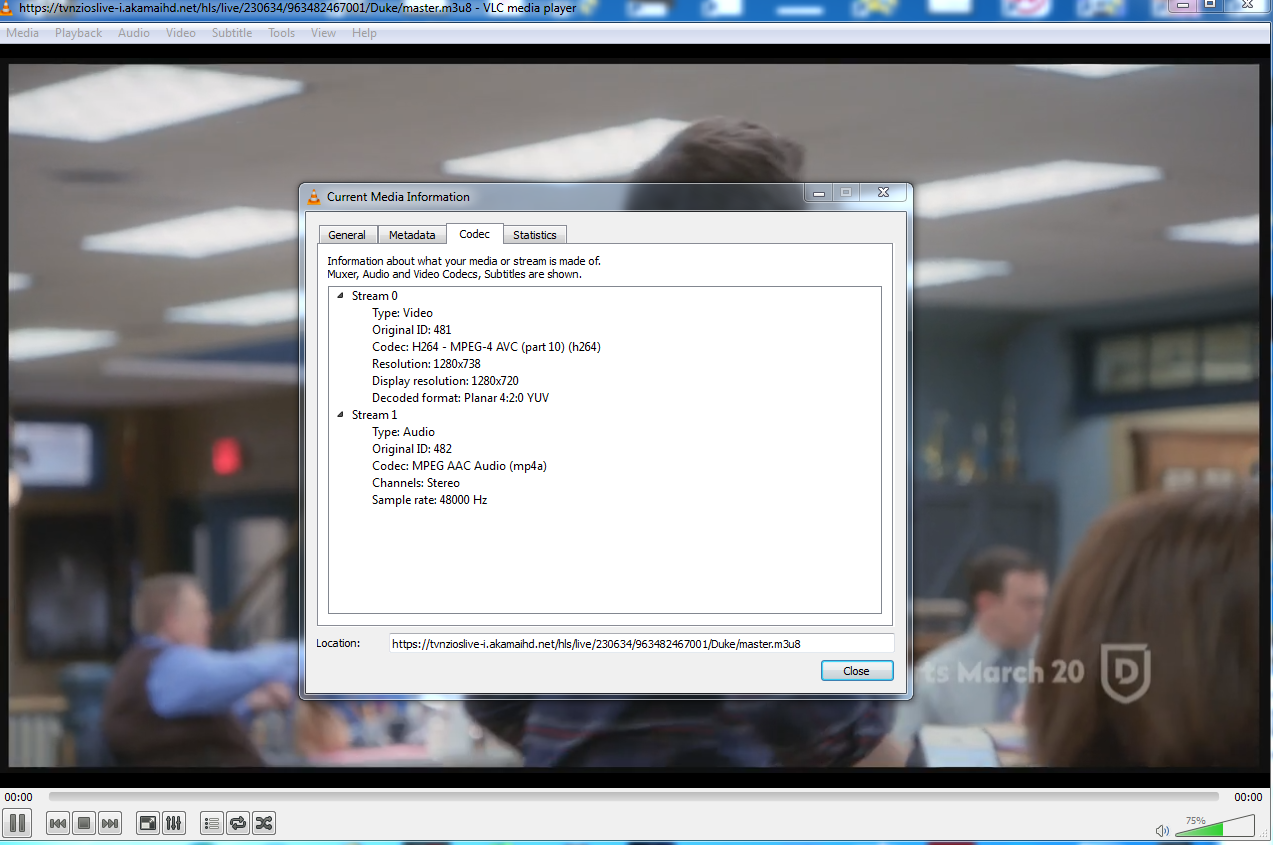The width and height of the screenshot is (1273, 845).
Task: Select the 'Original ID: 482' row
Action: coord(412,449)
